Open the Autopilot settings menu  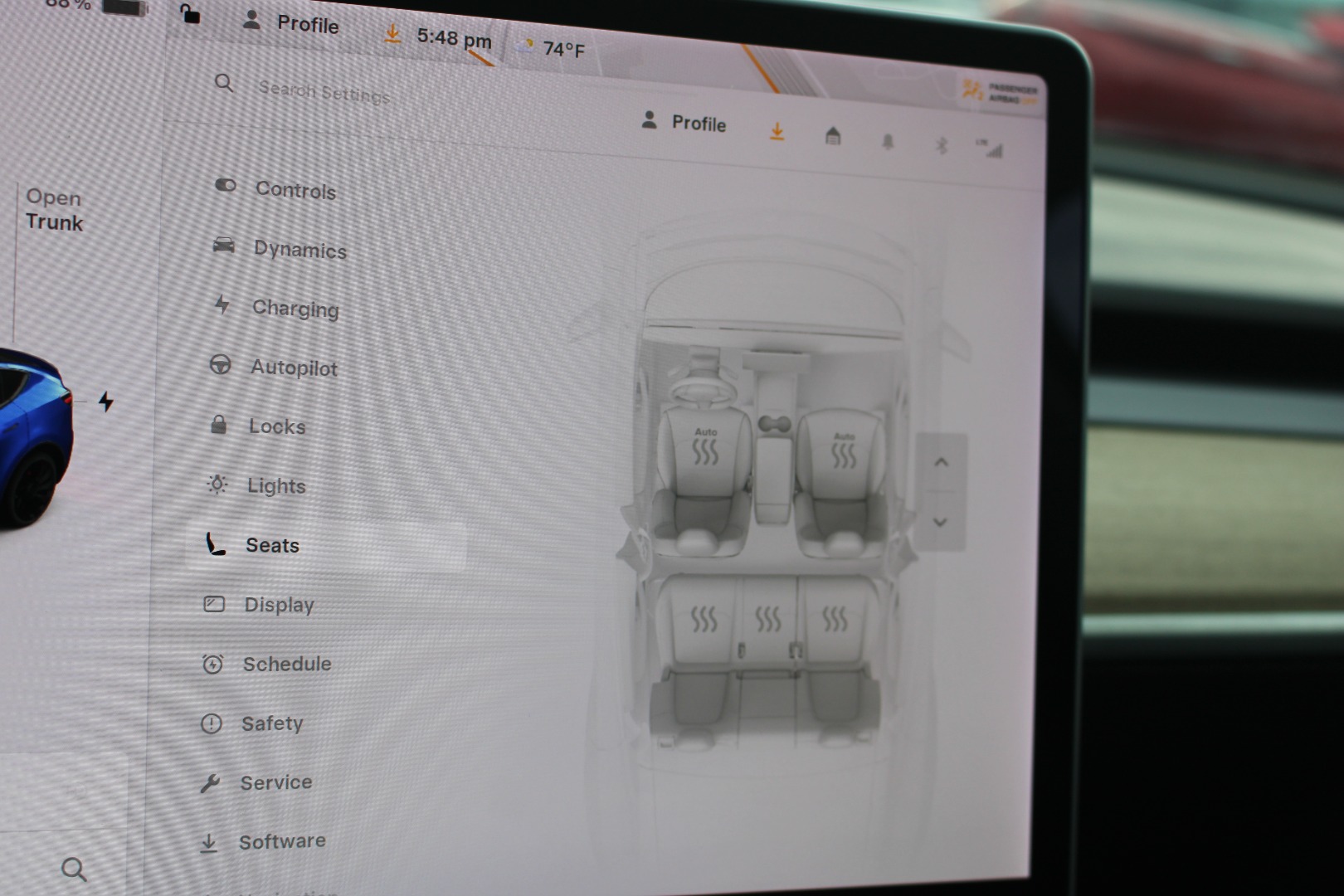[x=293, y=368]
